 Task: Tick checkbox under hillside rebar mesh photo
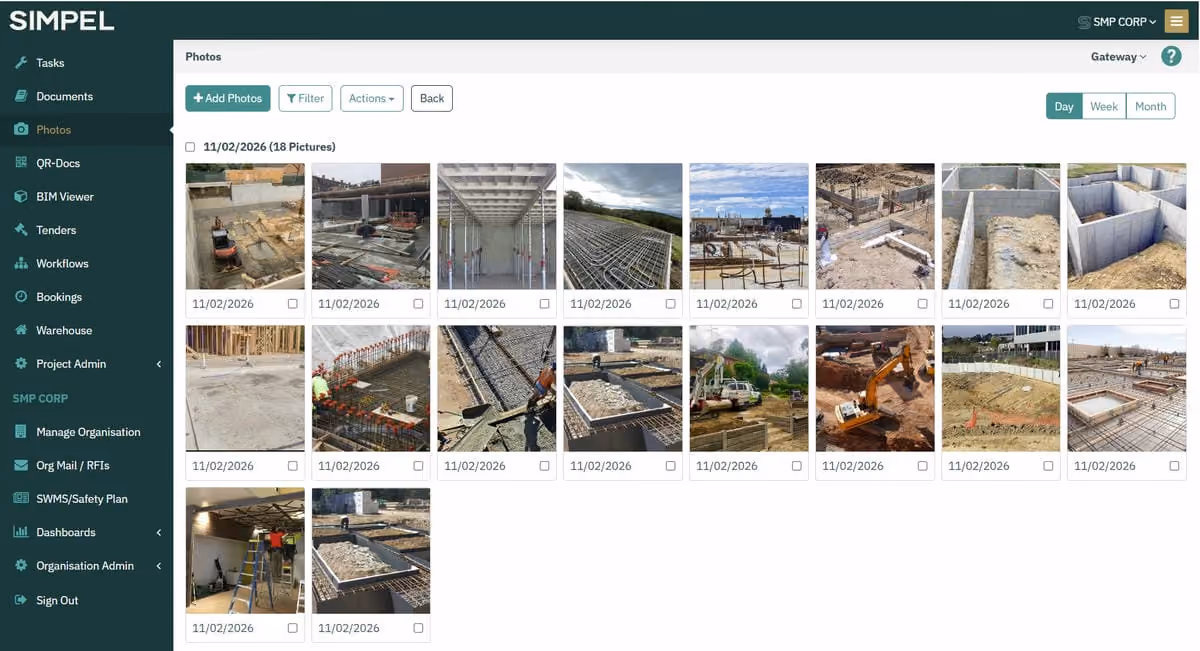tap(670, 304)
